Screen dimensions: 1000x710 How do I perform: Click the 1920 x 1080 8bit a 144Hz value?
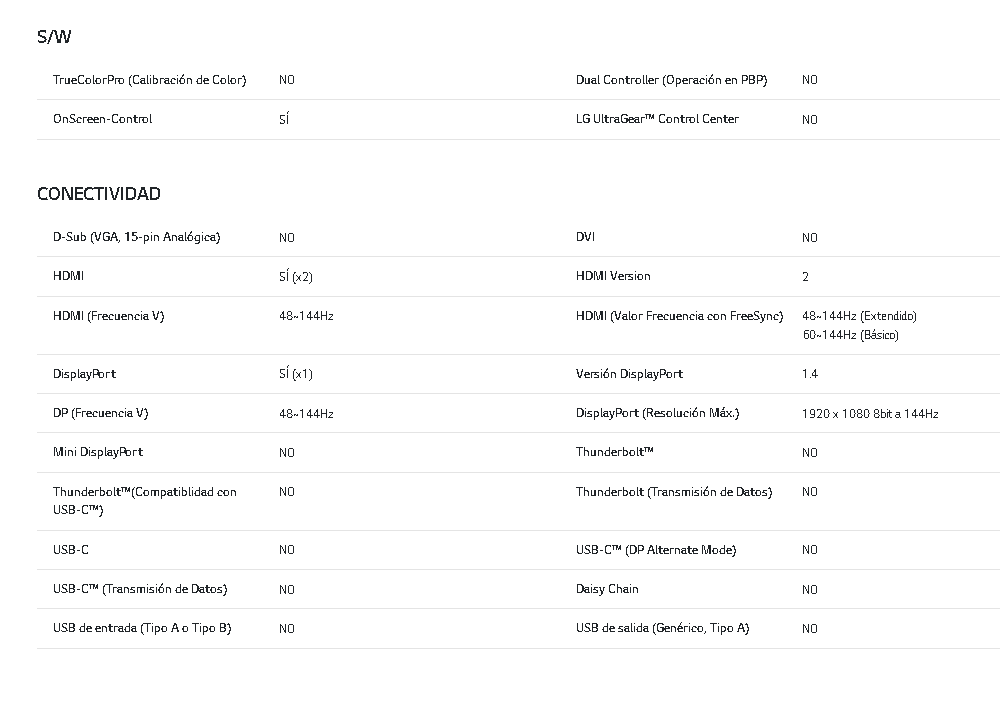click(x=870, y=413)
